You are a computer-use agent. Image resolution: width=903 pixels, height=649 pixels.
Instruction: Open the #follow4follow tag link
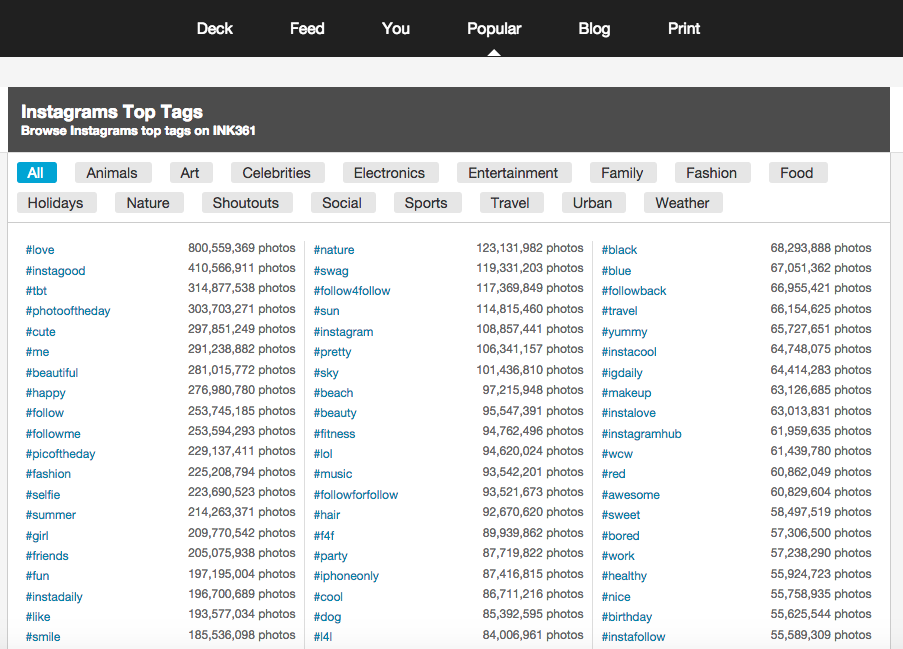click(352, 291)
